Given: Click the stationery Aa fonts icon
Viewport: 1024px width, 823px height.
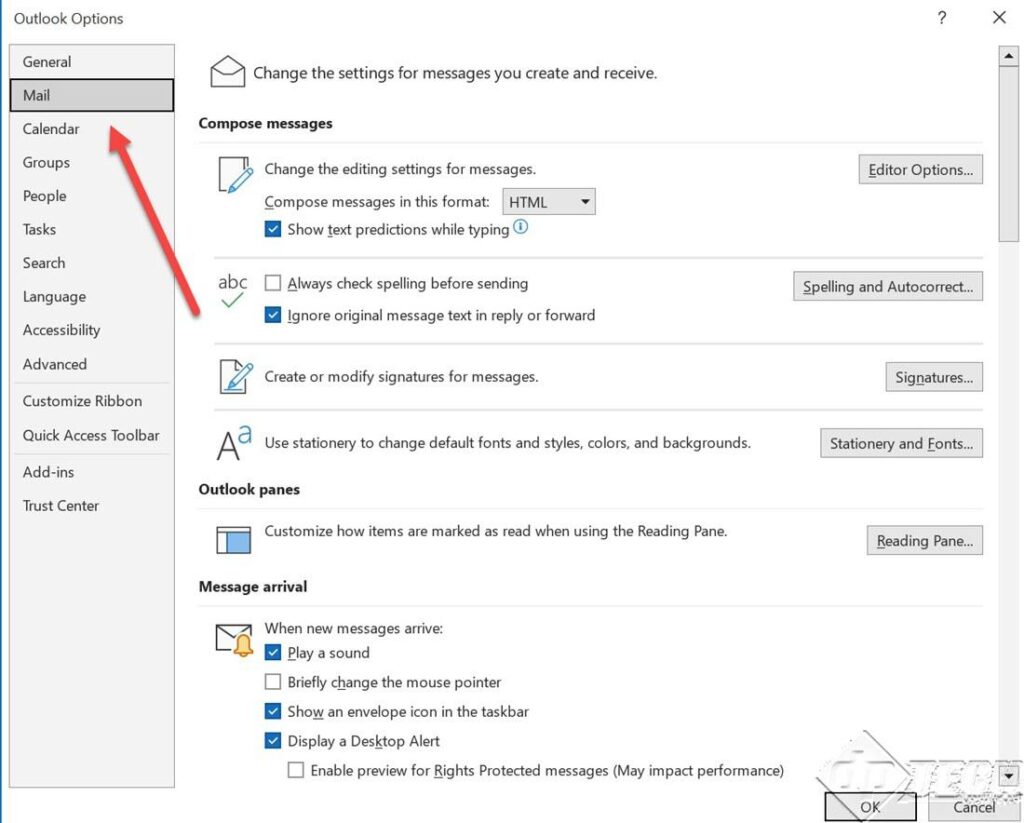Looking at the screenshot, I should pyautogui.click(x=231, y=442).
